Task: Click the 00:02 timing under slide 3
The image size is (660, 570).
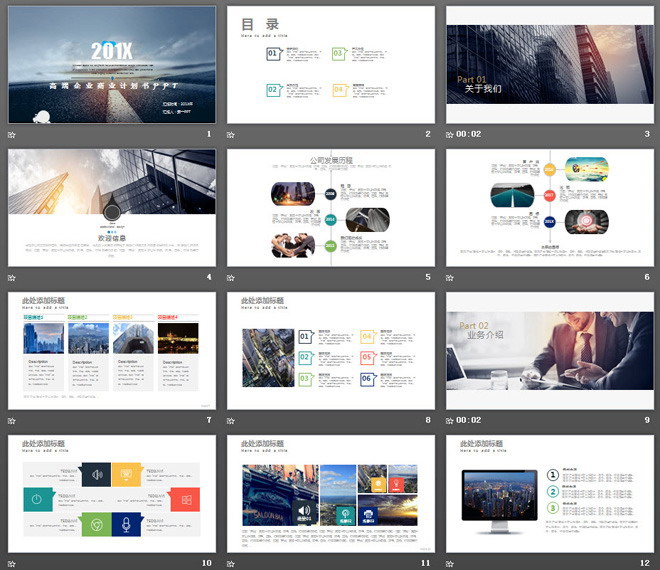Action: click(x=468, y=134)
